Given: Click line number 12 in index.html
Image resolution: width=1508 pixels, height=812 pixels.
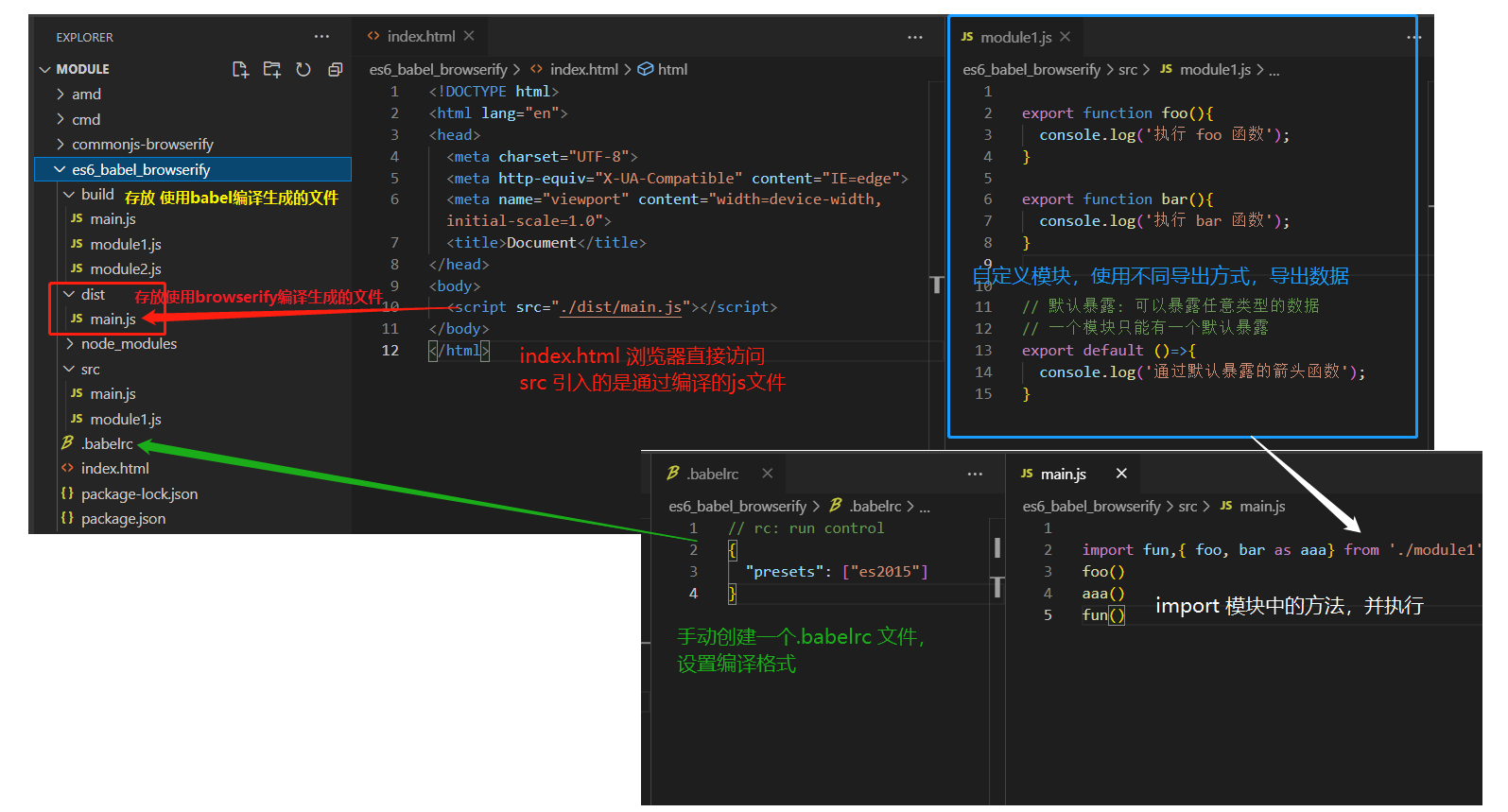Looking at the screenshot, I should click(x=390, y=350).
